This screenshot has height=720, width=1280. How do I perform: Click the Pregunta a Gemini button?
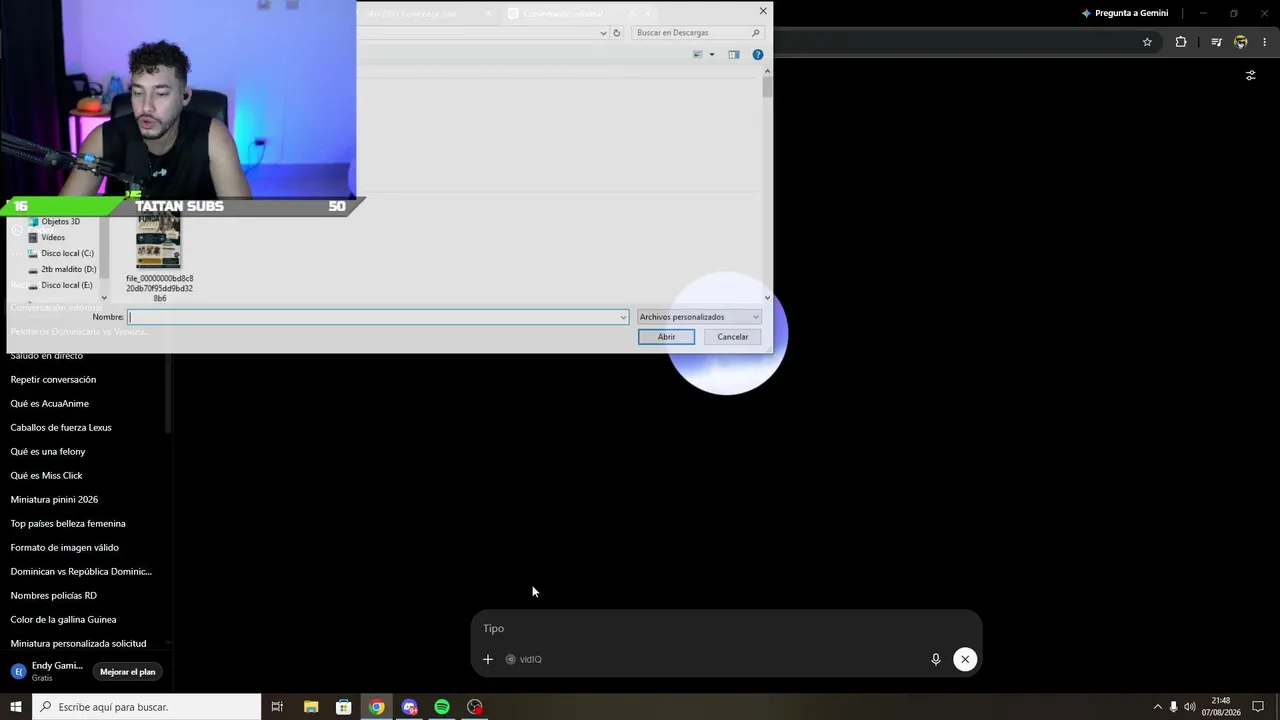[1125, 13]
